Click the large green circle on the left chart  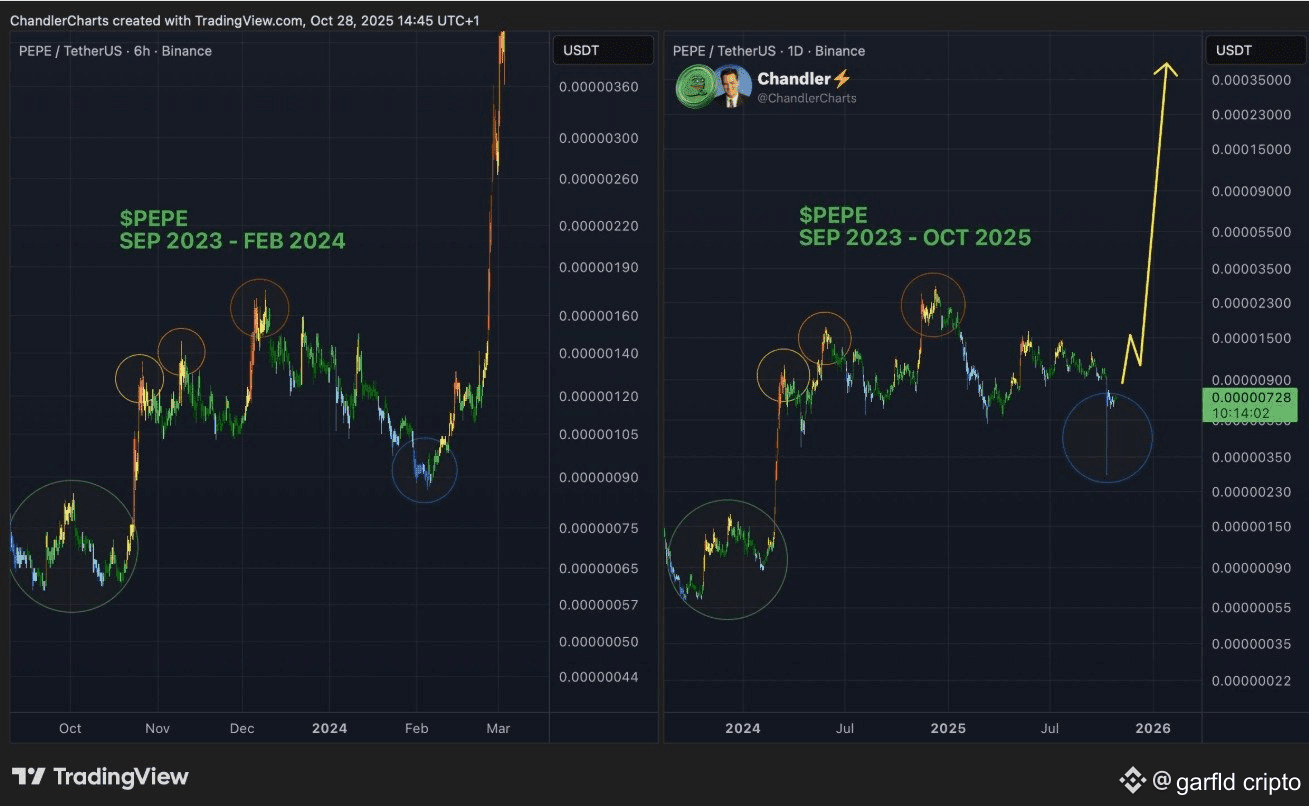tap(72, 546)
